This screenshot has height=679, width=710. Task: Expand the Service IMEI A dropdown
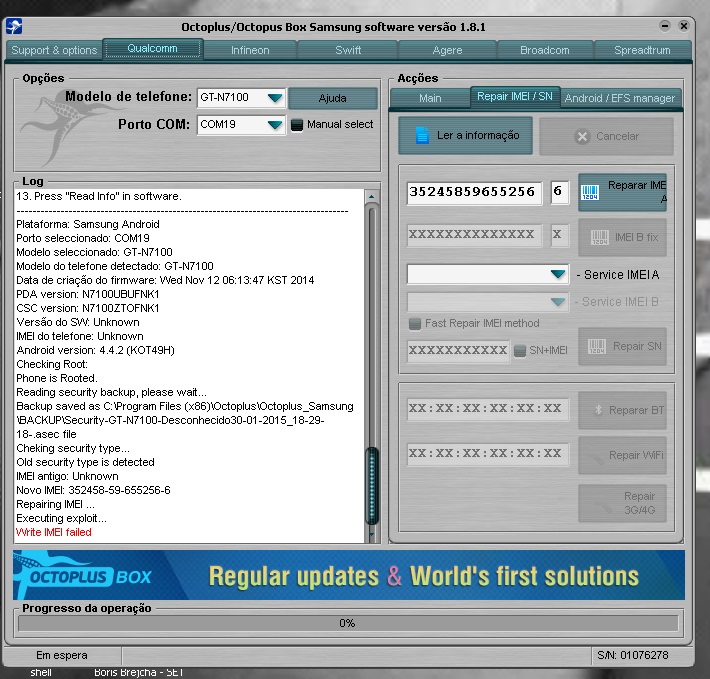click(558, 274)
